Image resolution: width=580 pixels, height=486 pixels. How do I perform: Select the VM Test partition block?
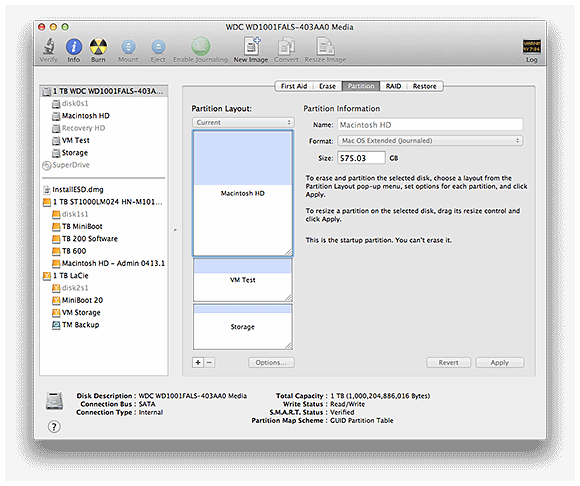click(x=243, y=280)
